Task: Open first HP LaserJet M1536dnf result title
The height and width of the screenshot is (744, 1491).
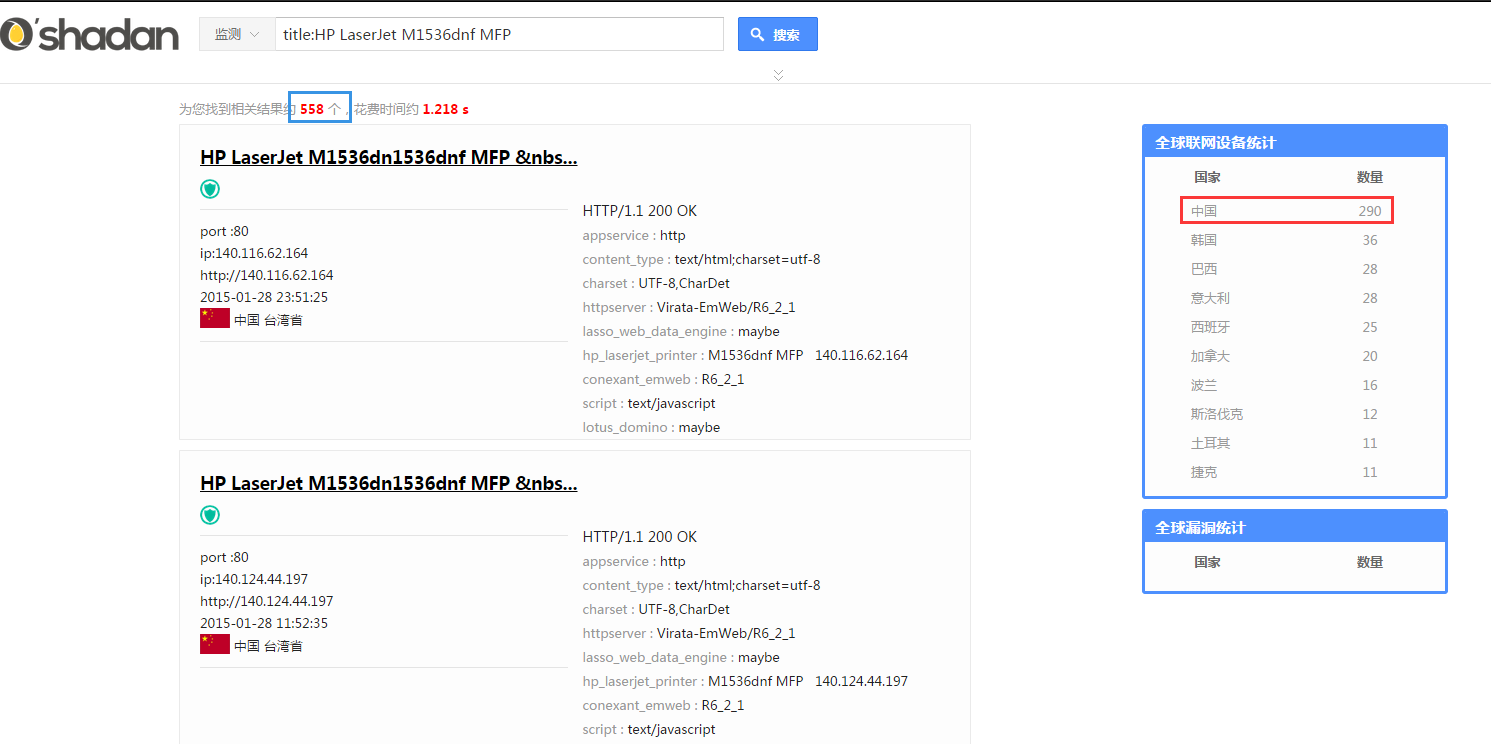Action: click(389, 158)
